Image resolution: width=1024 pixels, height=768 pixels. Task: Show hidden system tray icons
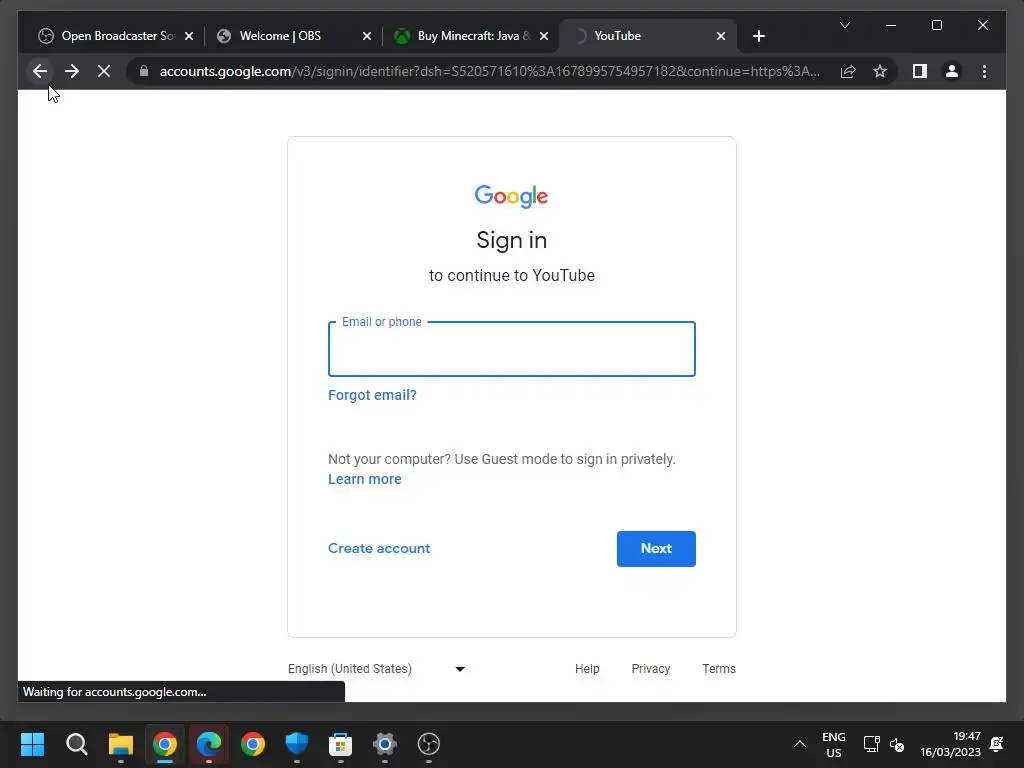(799, 744)
